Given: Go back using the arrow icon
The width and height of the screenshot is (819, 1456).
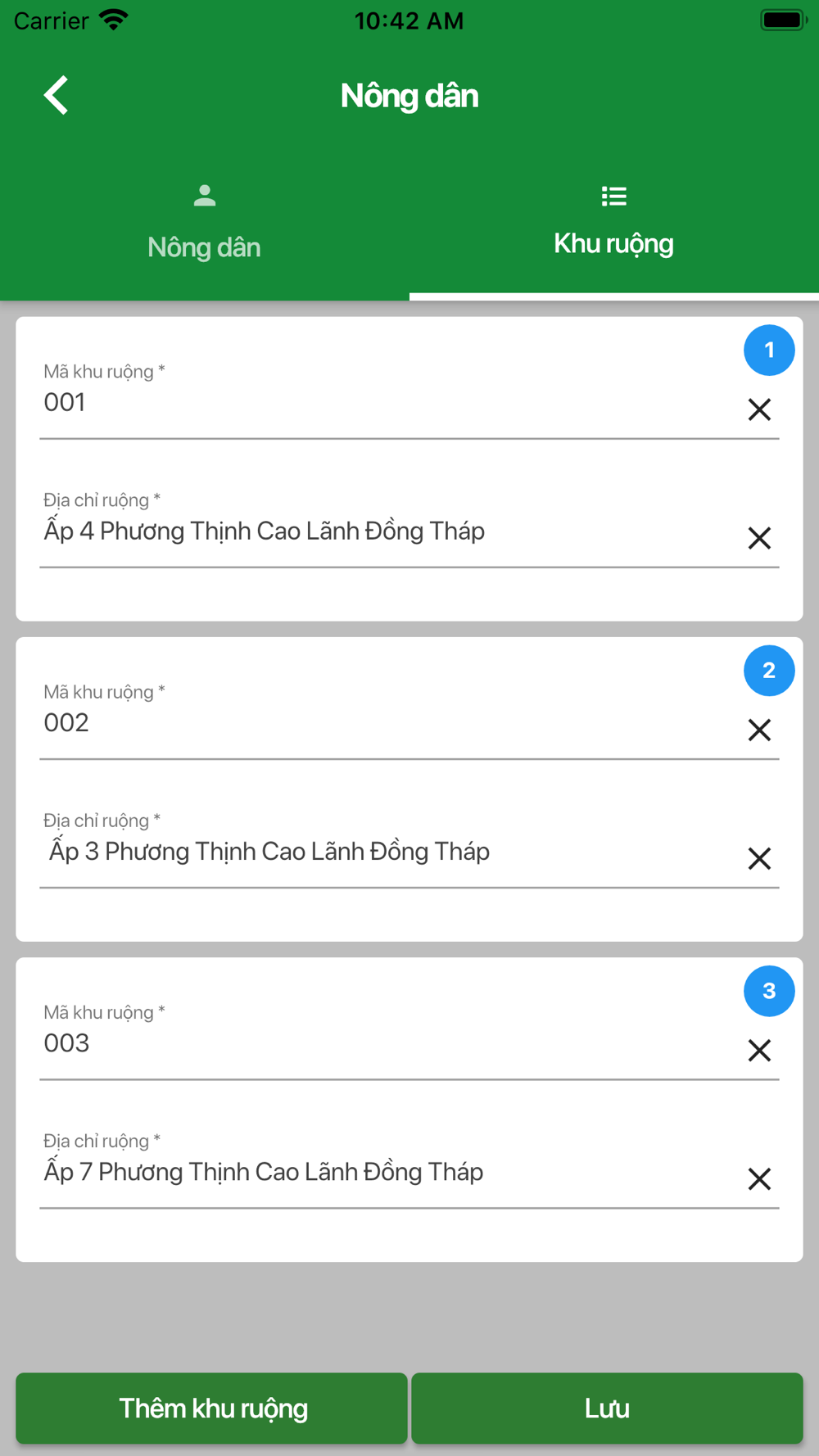Looking at the screenshot, I should 56,95.
